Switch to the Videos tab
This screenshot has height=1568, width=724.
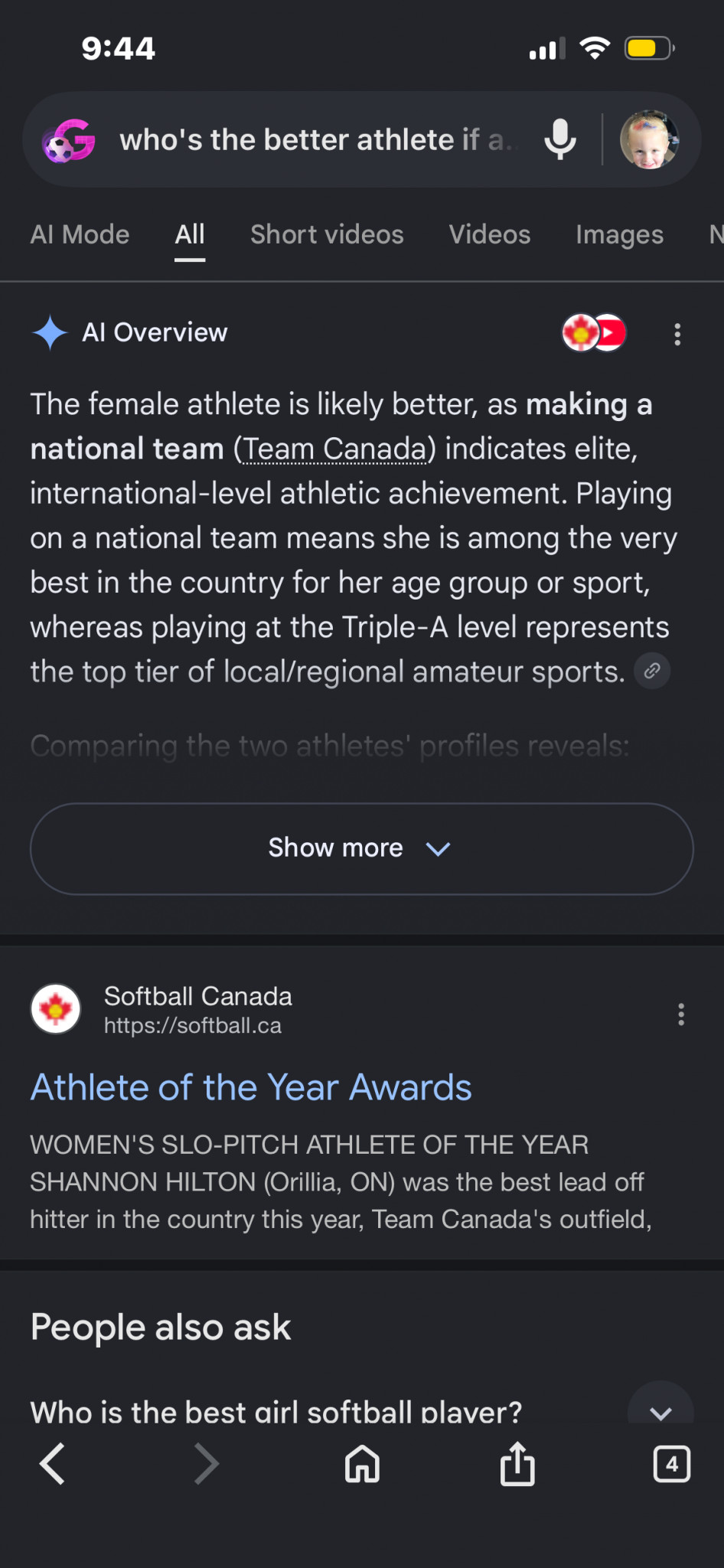coord(490,234)
